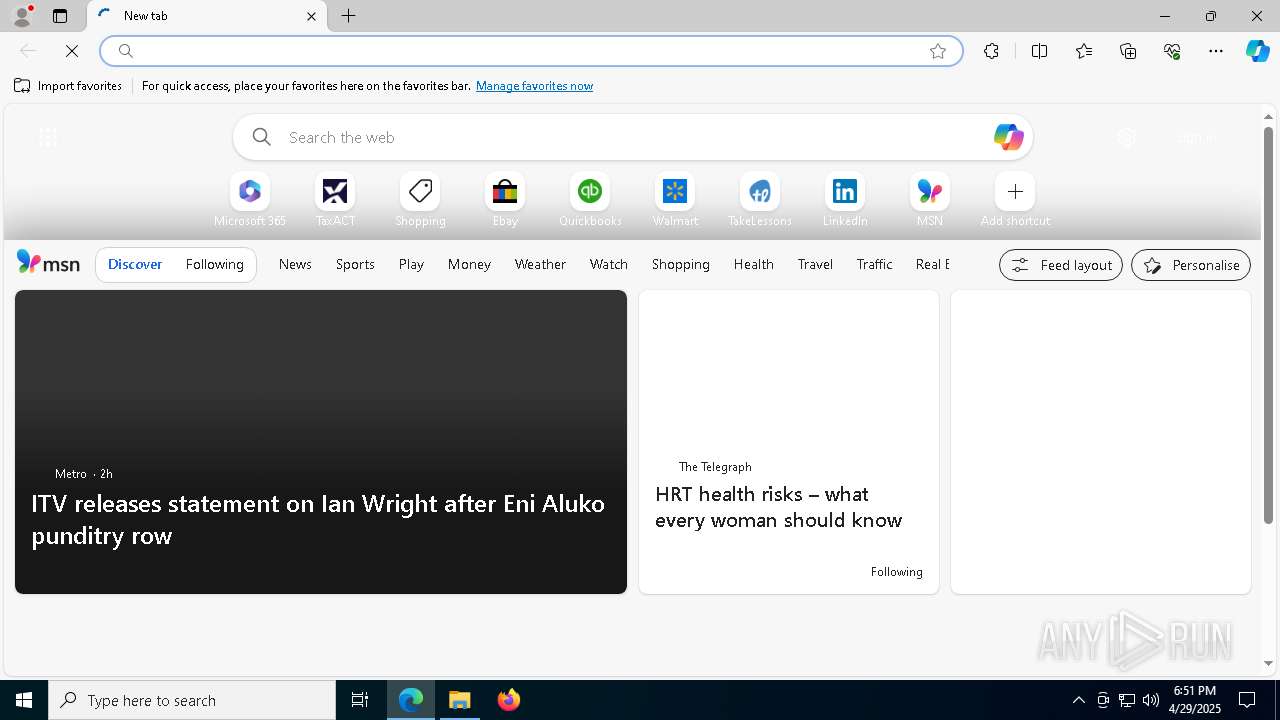The height and width of the screenshot is (720, 1280).
Task: Open Task View on taskbar
Action: (x=360, y=700)
